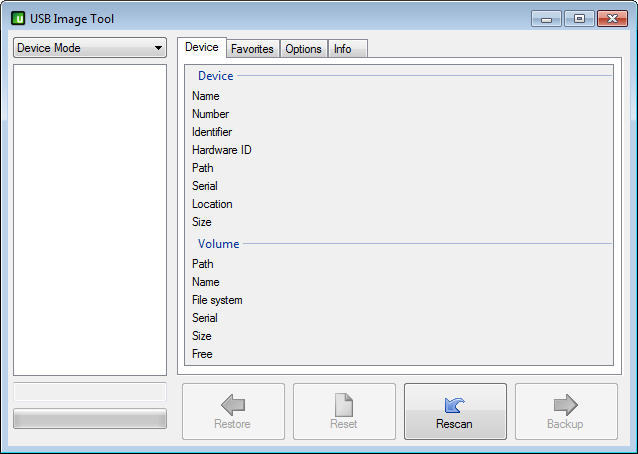Open the Device Mode dropdown
Screen dimensions: 638x454
[90, 48]
